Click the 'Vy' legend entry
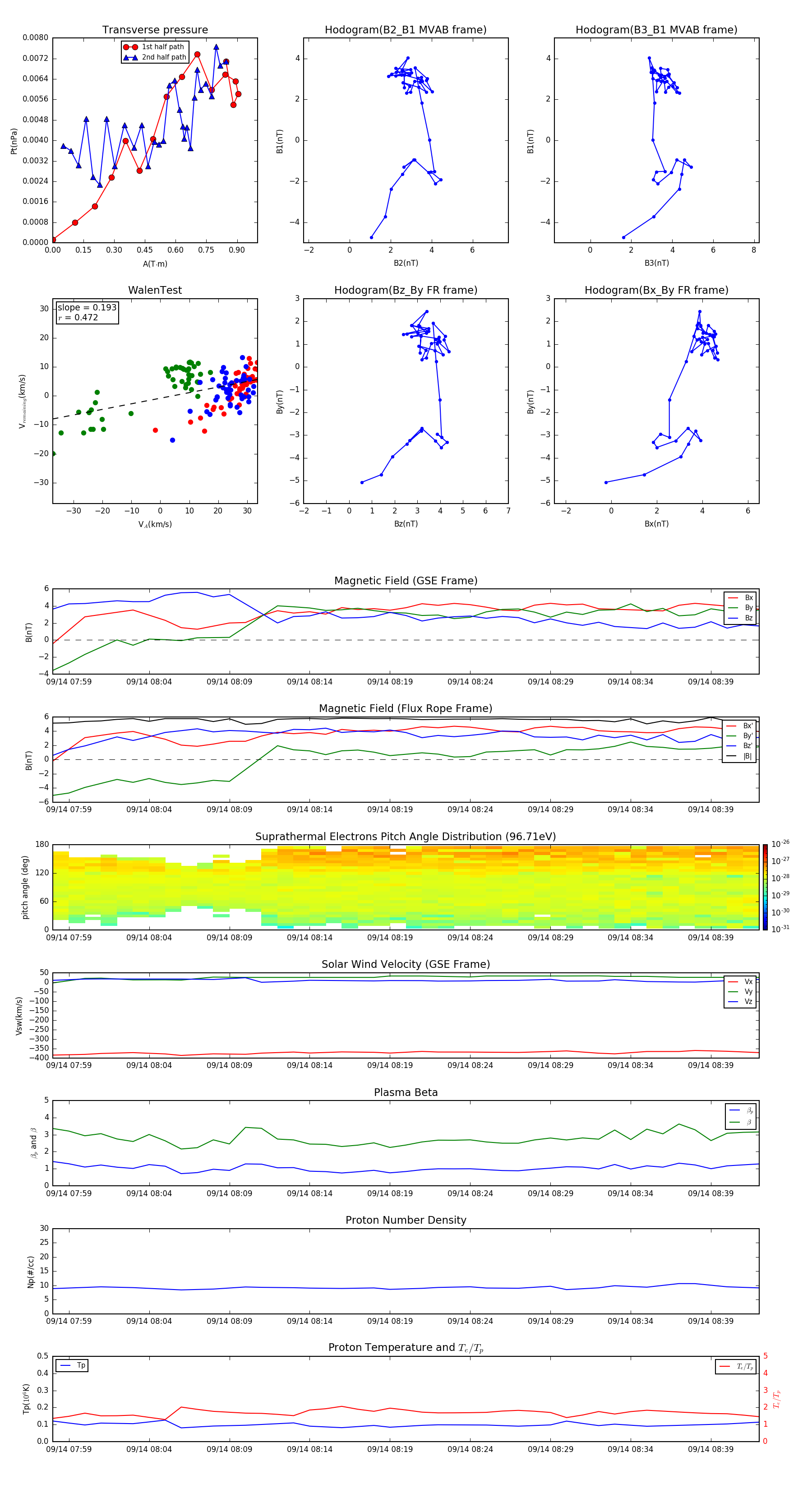 coord(741,991)
